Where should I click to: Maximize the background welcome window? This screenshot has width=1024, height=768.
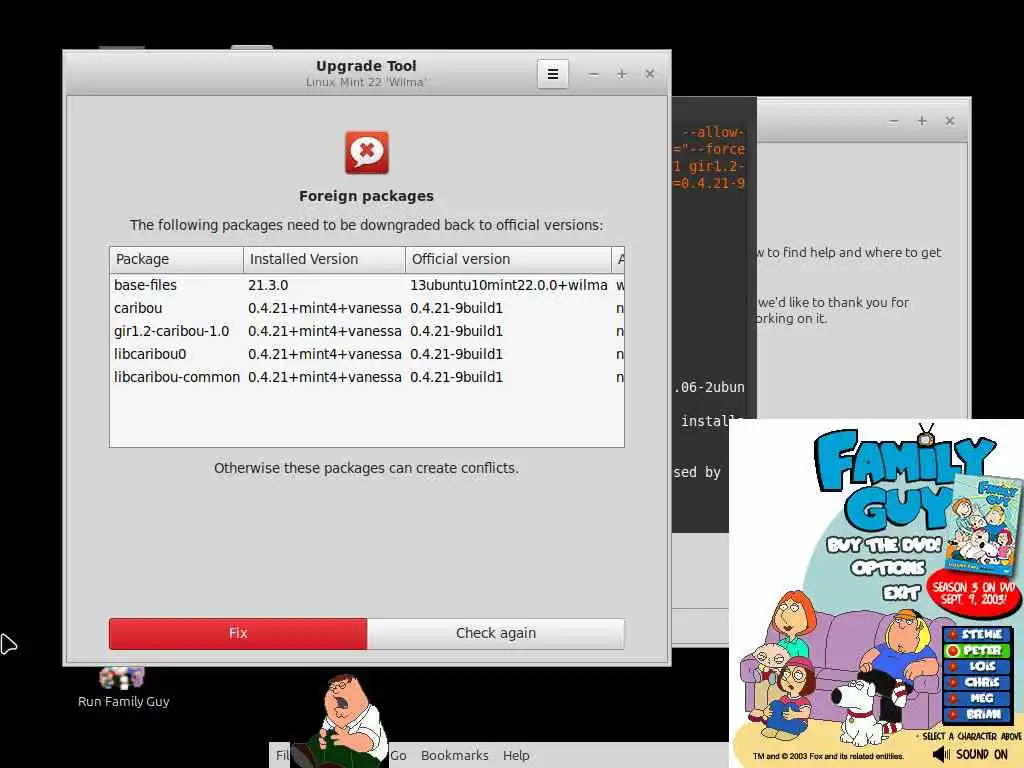point(921,121)
